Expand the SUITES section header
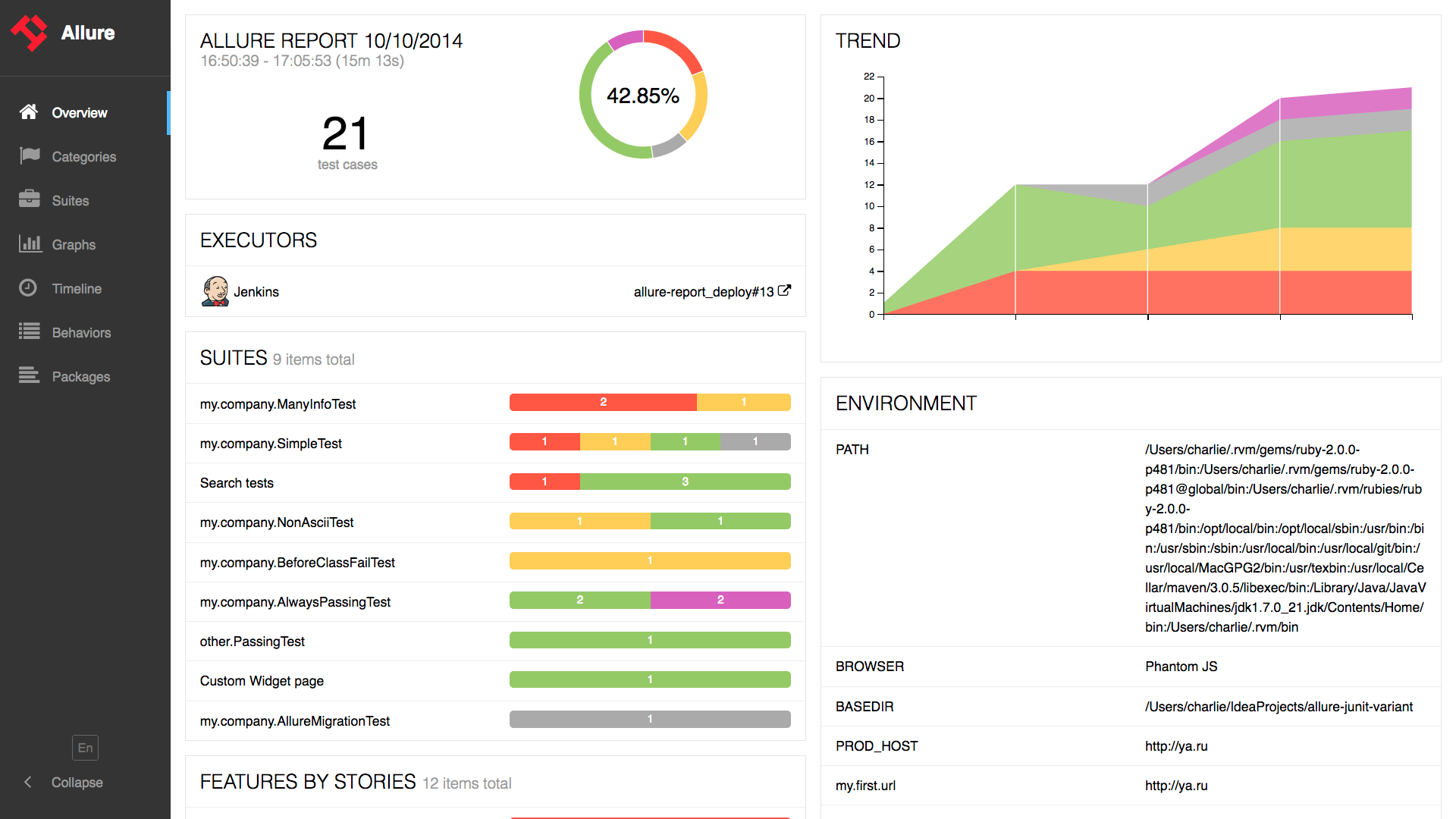This screenshot has height=819, width=1456. (x=232, y=359)
